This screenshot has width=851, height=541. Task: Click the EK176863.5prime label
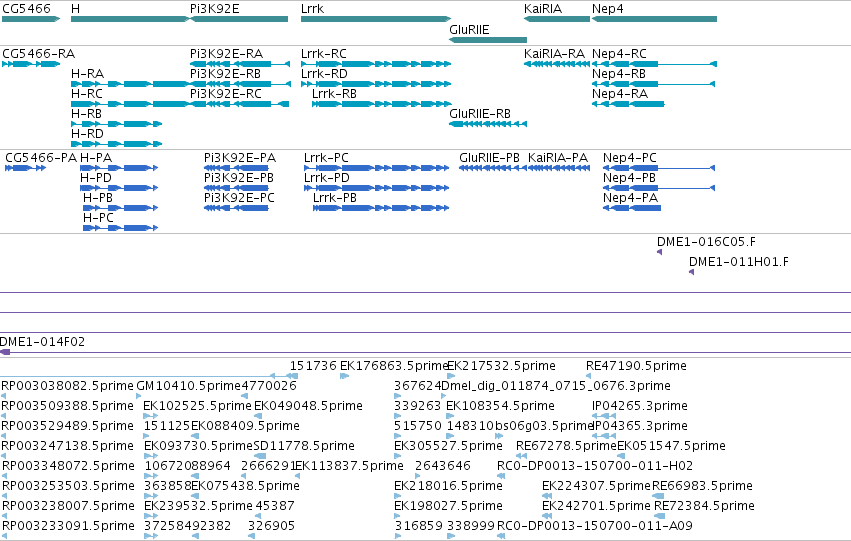[x=395, y=366]
